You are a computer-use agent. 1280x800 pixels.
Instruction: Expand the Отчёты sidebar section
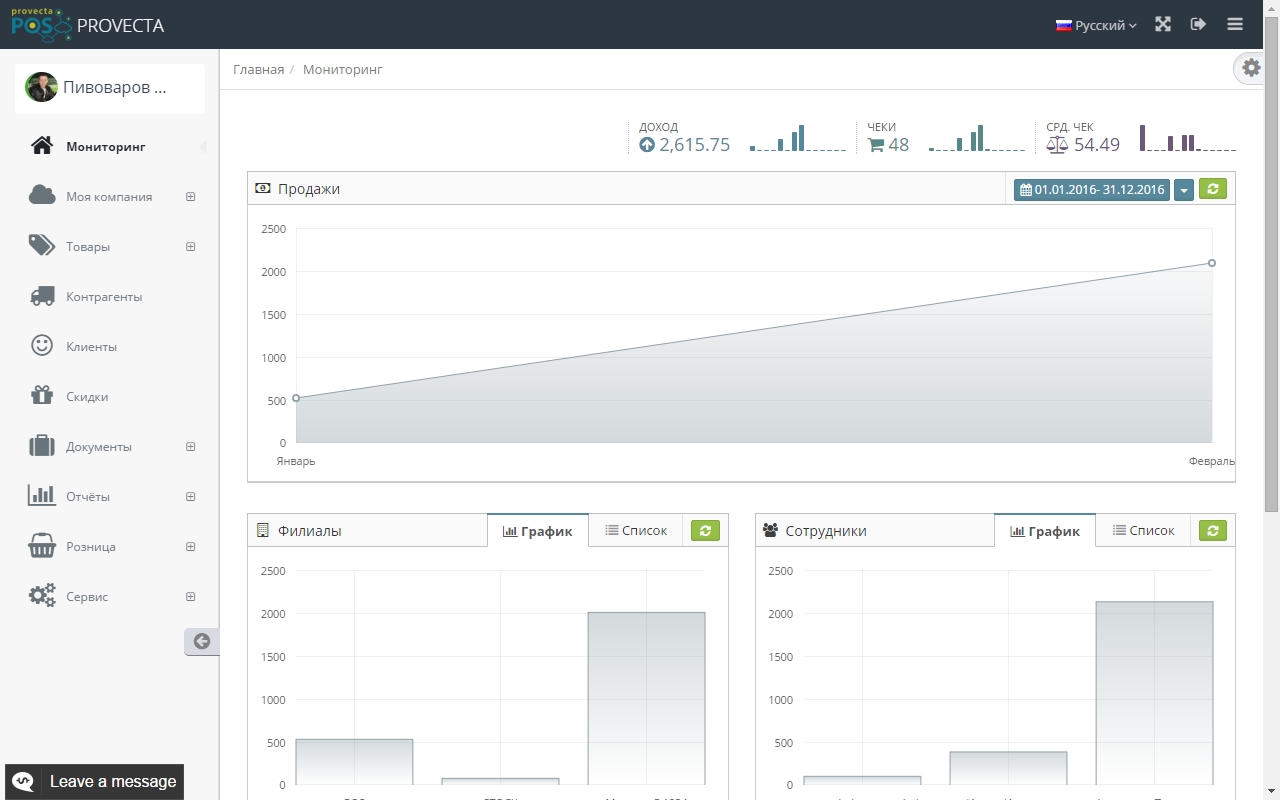click(190, 497)
